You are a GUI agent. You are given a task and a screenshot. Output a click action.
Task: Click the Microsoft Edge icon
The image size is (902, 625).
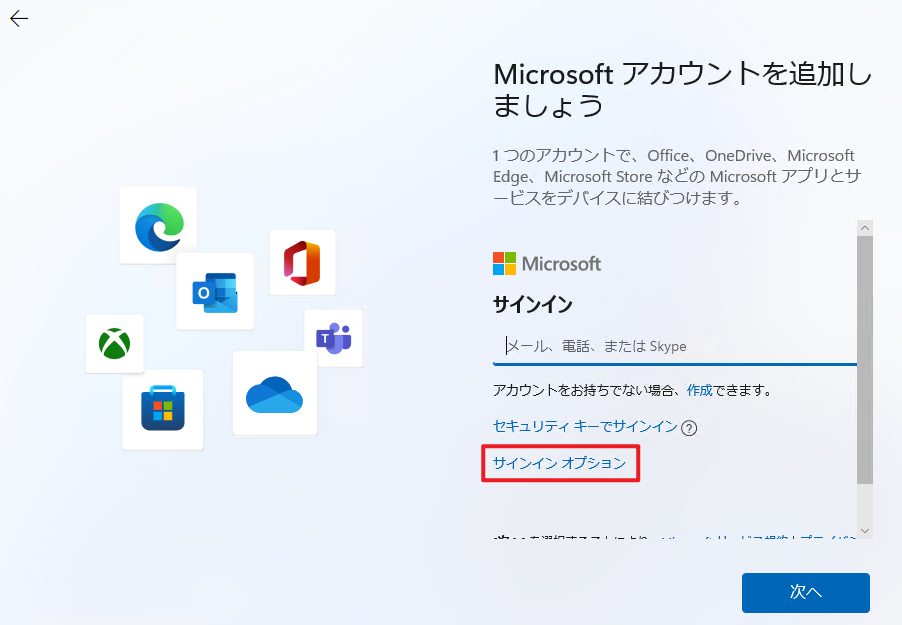click(159, 227)
